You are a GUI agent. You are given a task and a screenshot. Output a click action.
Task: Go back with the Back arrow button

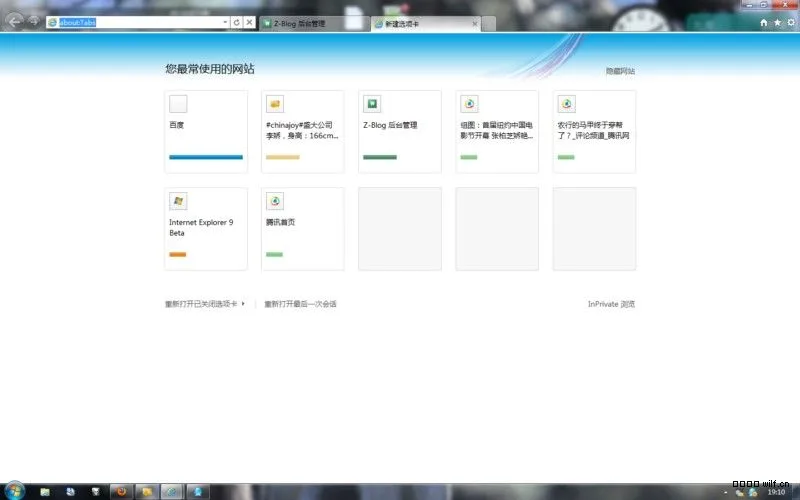click(15, 21)
